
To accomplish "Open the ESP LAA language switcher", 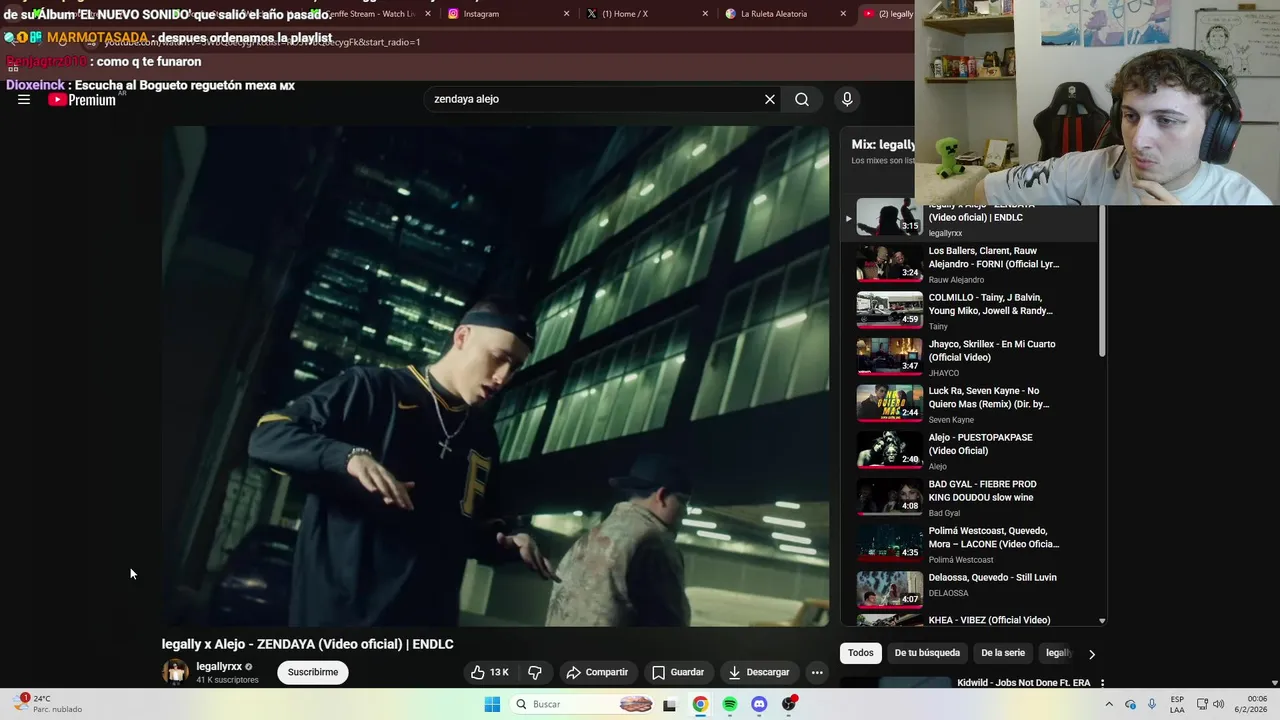I will (x=1177, y=704).
